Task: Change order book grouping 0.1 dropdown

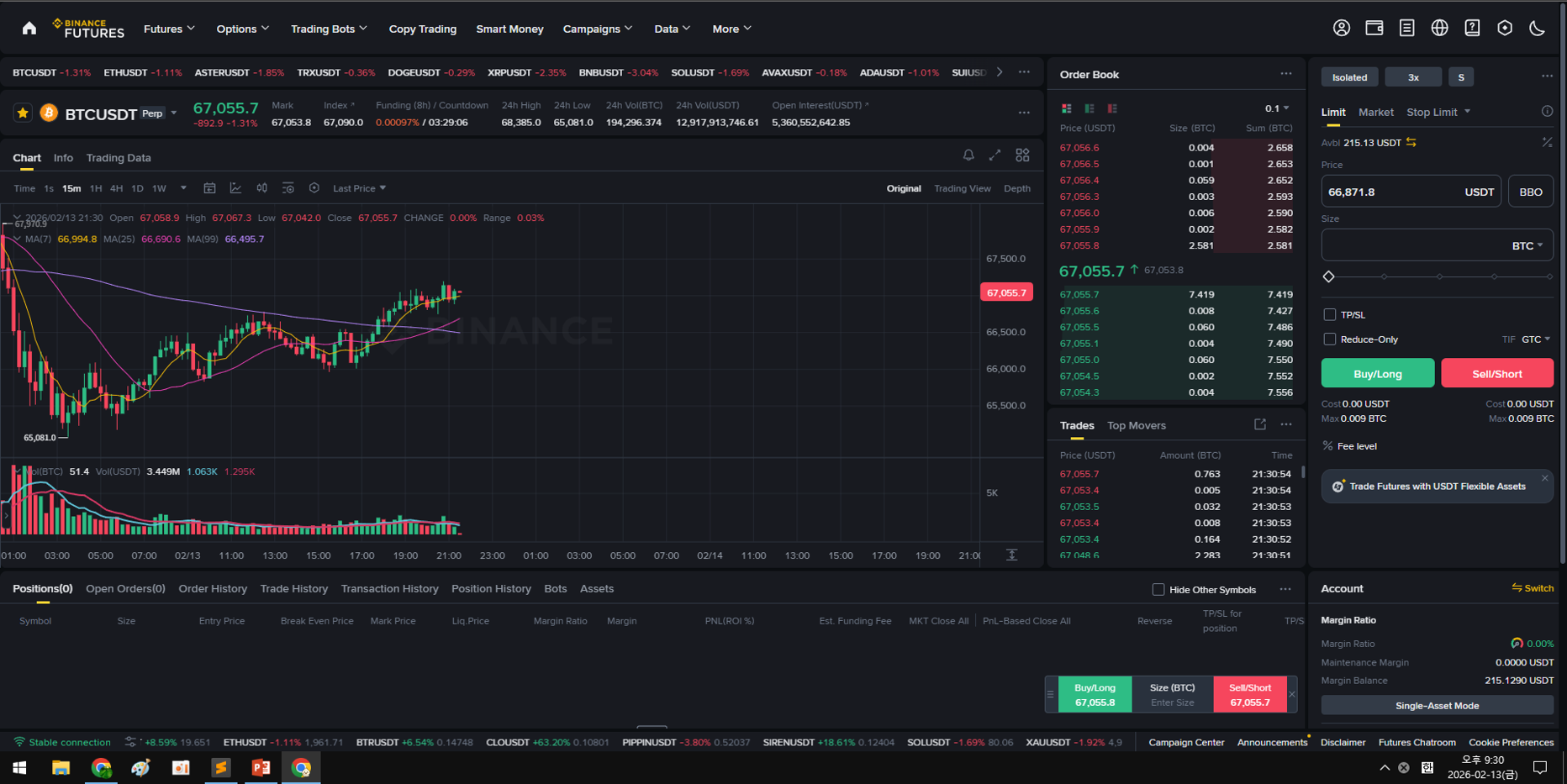Action: [x=1277, y=108]
